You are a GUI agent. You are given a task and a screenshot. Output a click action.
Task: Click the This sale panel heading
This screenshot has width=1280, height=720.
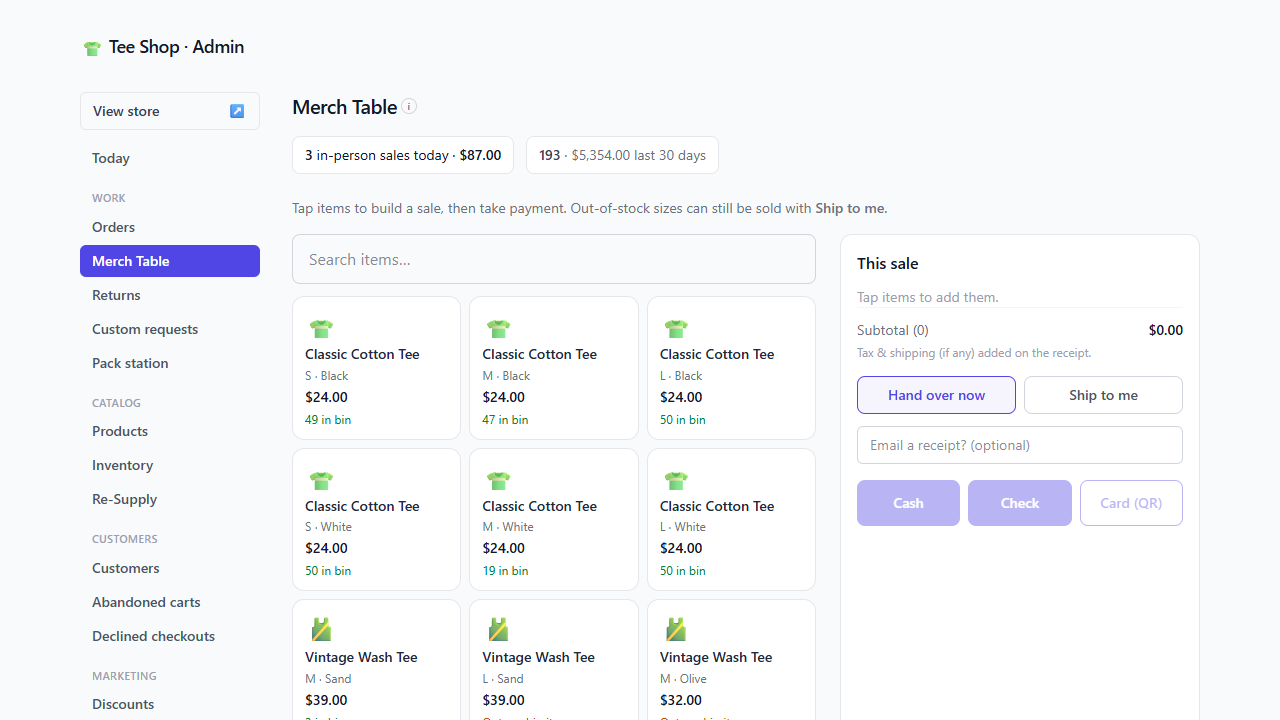pyautogui.click(x=887, y=264)
